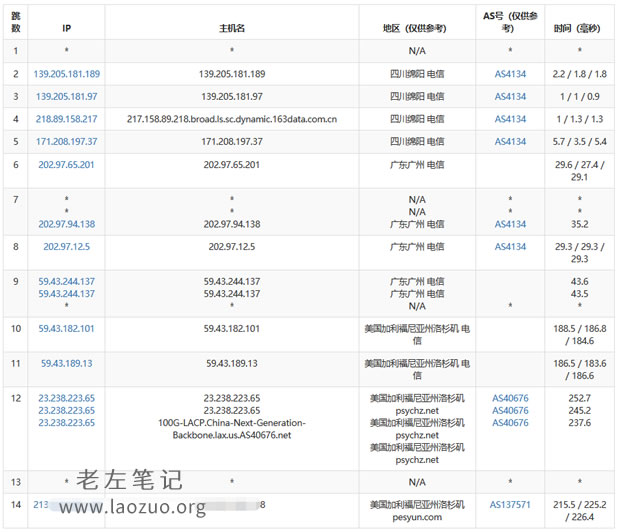Open the 59.43.189.13 IP link

(66, 363)
